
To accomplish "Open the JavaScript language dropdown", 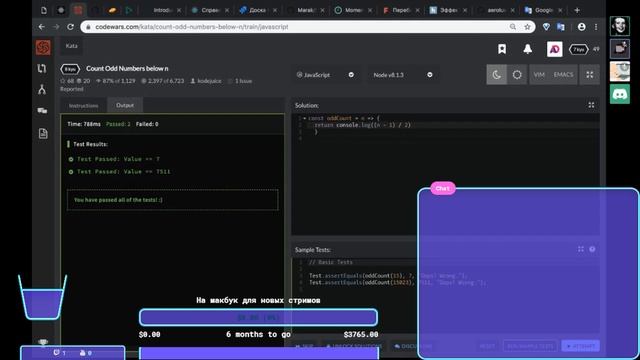I will click(x=325, y=75).
